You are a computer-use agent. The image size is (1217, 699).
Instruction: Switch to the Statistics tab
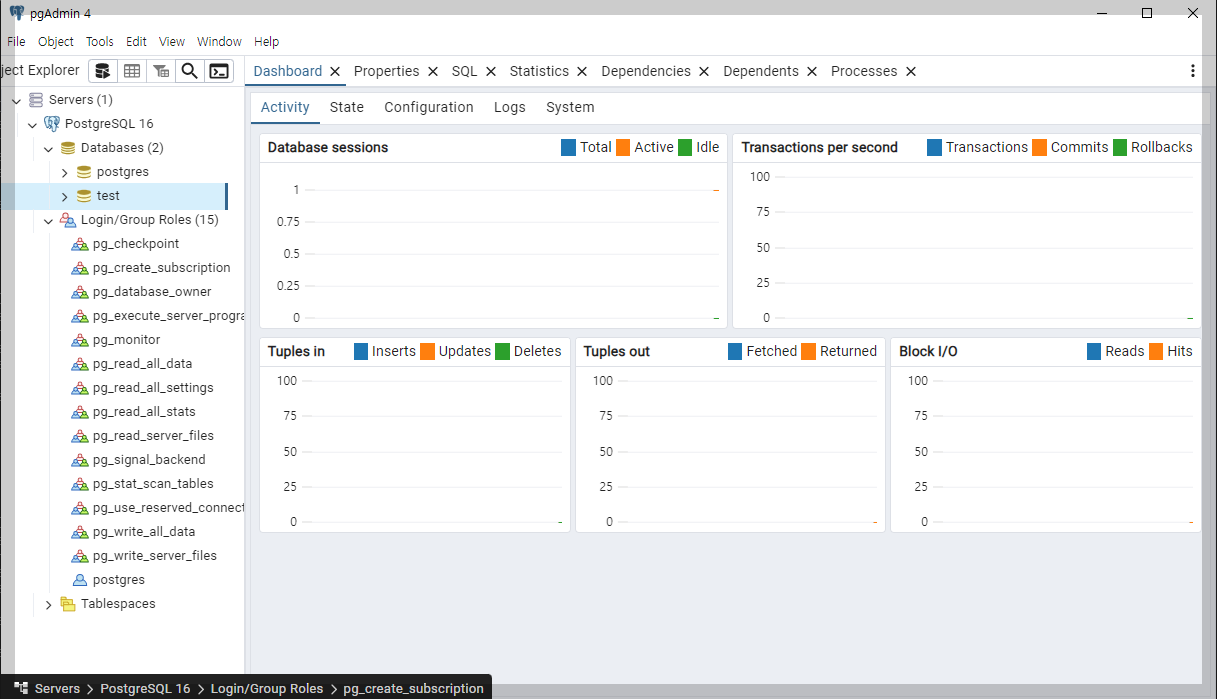539,71
